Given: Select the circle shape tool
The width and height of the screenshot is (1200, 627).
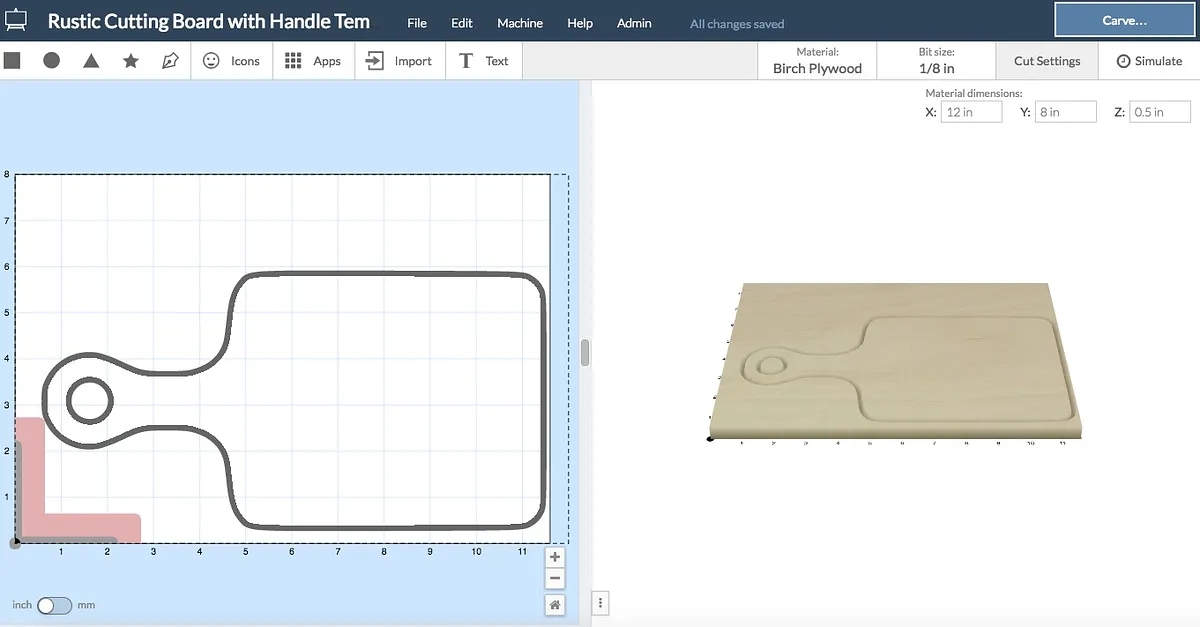Looking at the screenshot, I should click(x=52, y=61).
